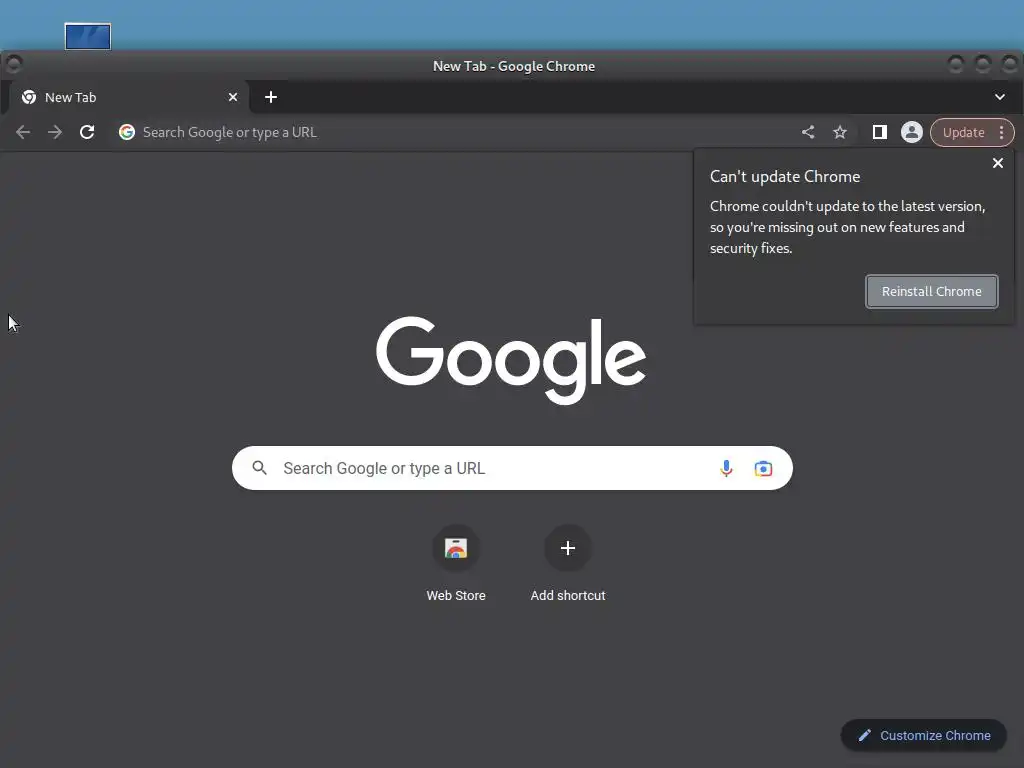1024x768 pixels.
Task: Open the profile avatar menu
Action: pyautogui.click(x=912, y=133)
